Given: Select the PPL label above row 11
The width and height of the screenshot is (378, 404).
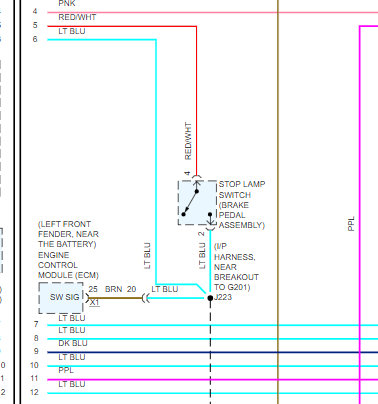Looking at the screenshot, I should click(66, 370).
